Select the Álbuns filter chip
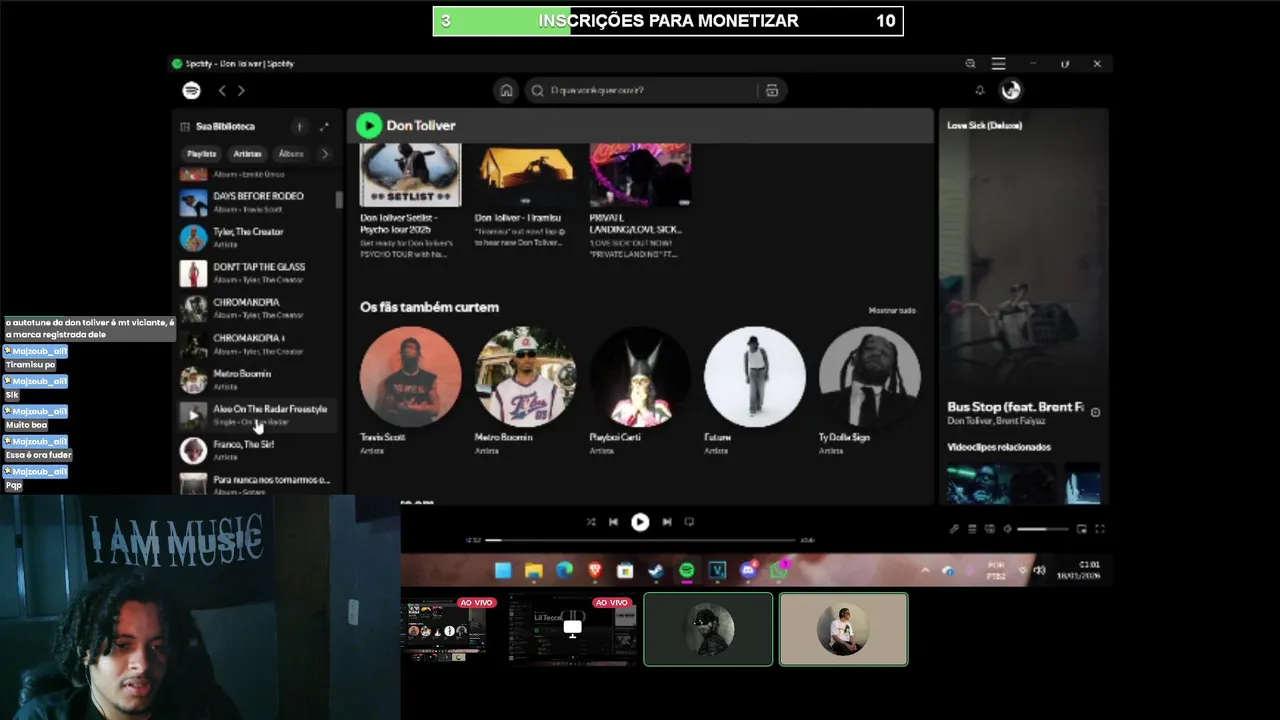This screenshot has height=720, width=1280. tap(291, 154)
